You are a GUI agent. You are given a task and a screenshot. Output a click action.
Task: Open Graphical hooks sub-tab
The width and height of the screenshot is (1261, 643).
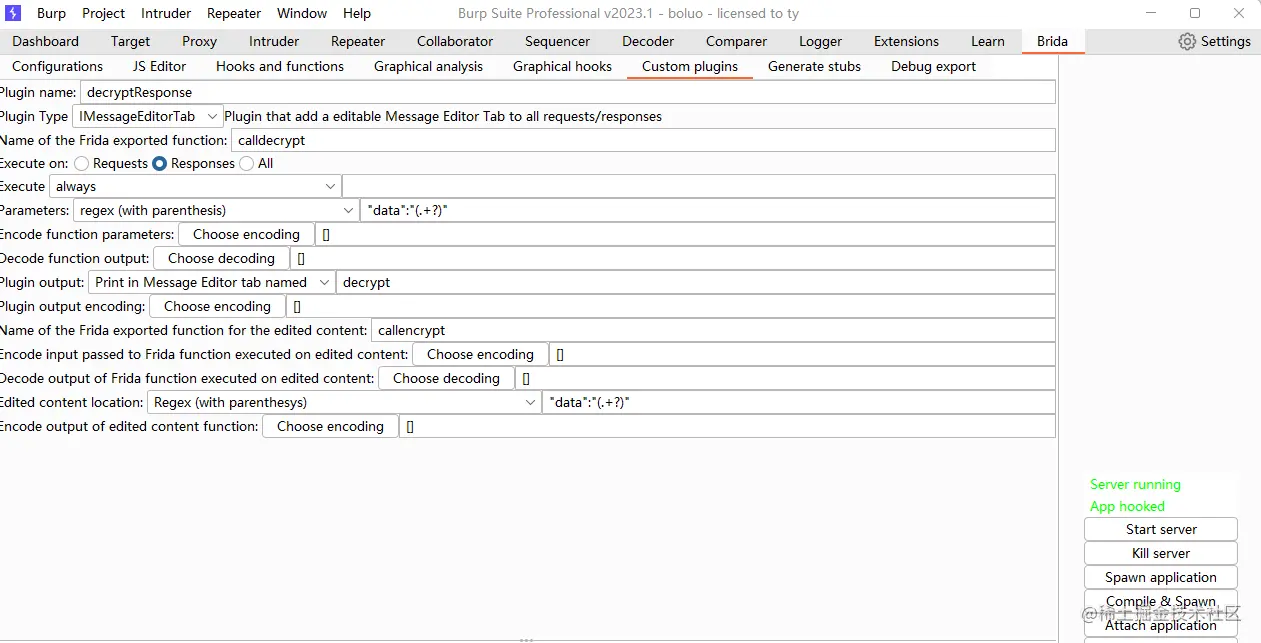[562, 66]
